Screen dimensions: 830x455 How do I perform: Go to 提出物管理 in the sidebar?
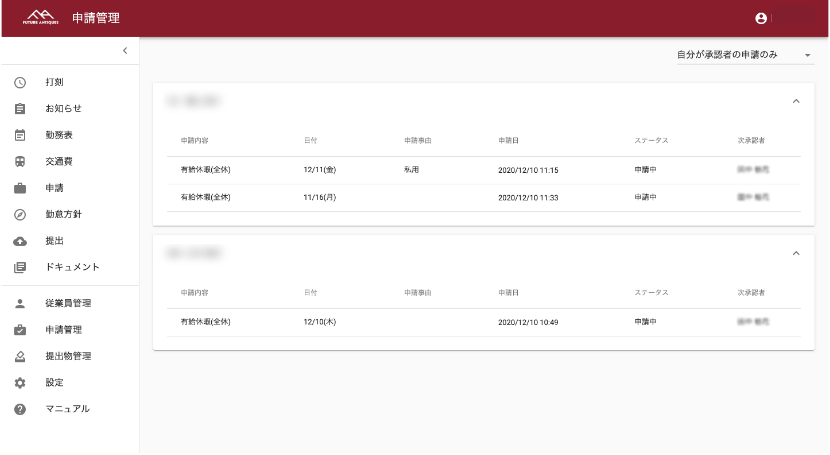68,356
